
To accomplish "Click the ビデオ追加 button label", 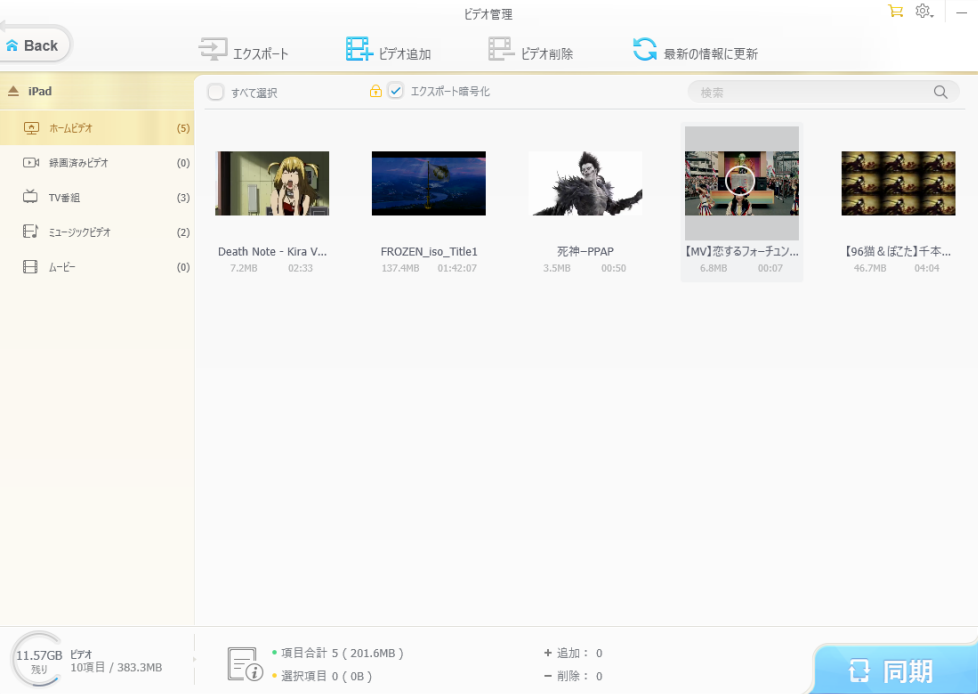I will coord(405,54).
